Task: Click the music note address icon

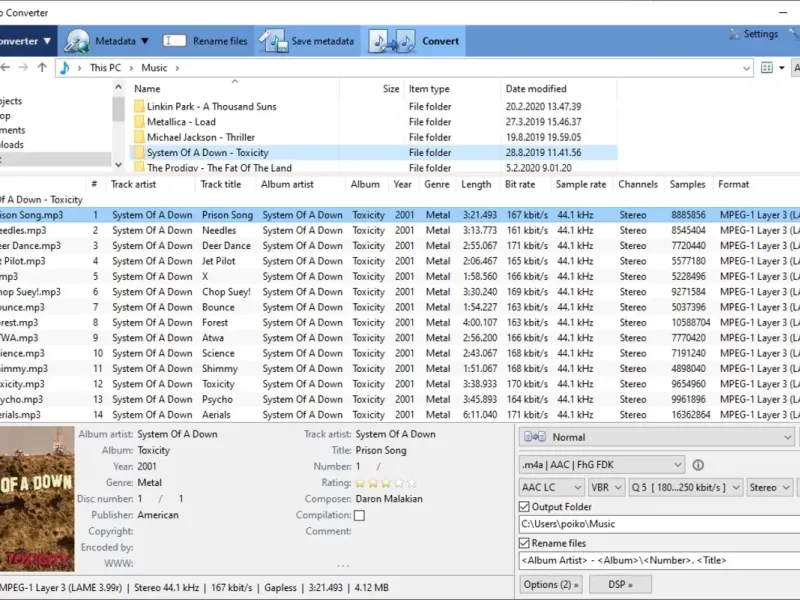Action: point(65,67)
